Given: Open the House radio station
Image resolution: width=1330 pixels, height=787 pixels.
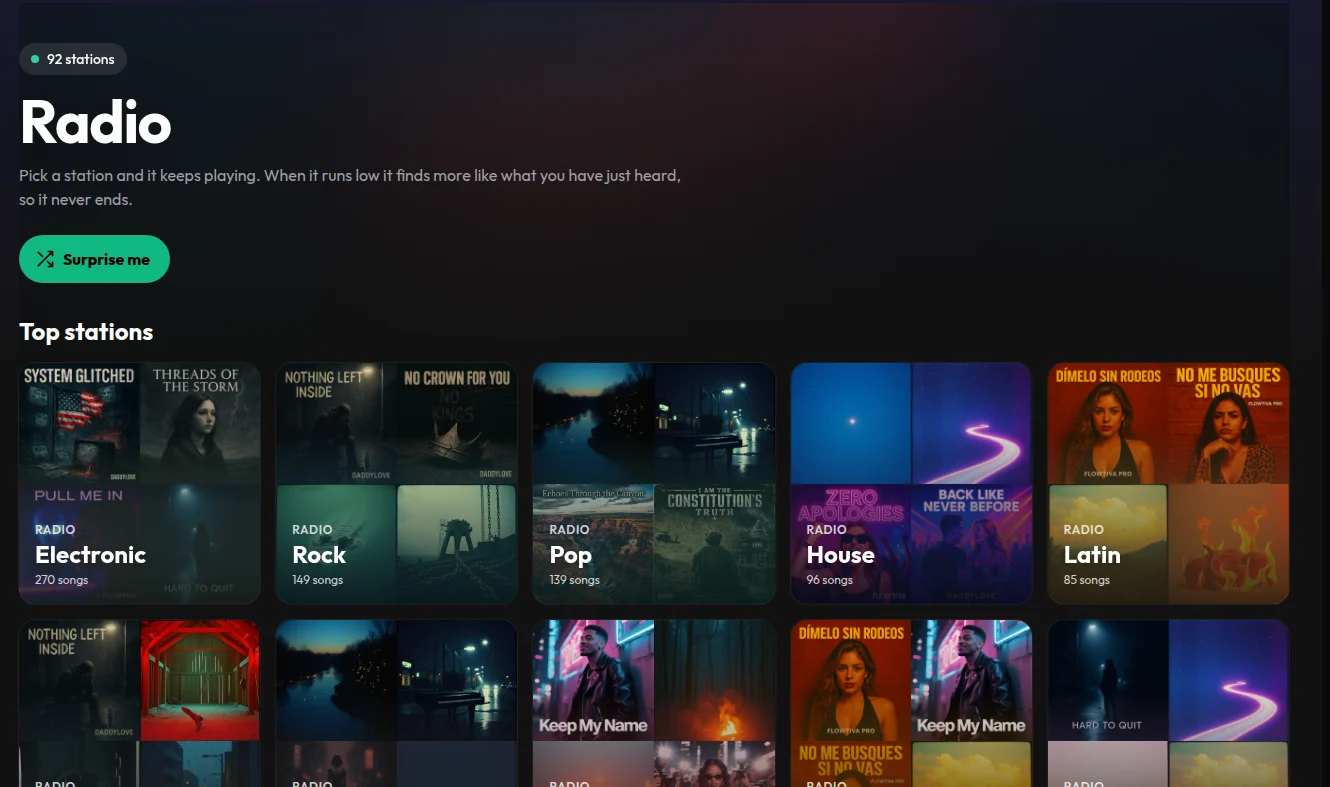Looking at the screenshot, I should pos(911,483).
